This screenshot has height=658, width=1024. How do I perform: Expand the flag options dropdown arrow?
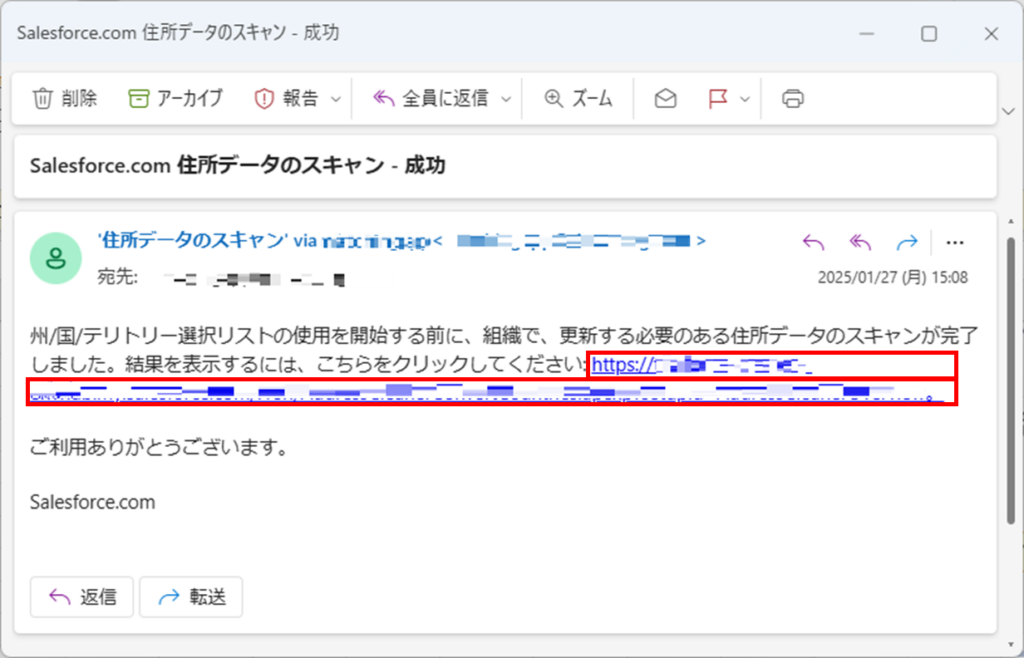click(745, 99)
